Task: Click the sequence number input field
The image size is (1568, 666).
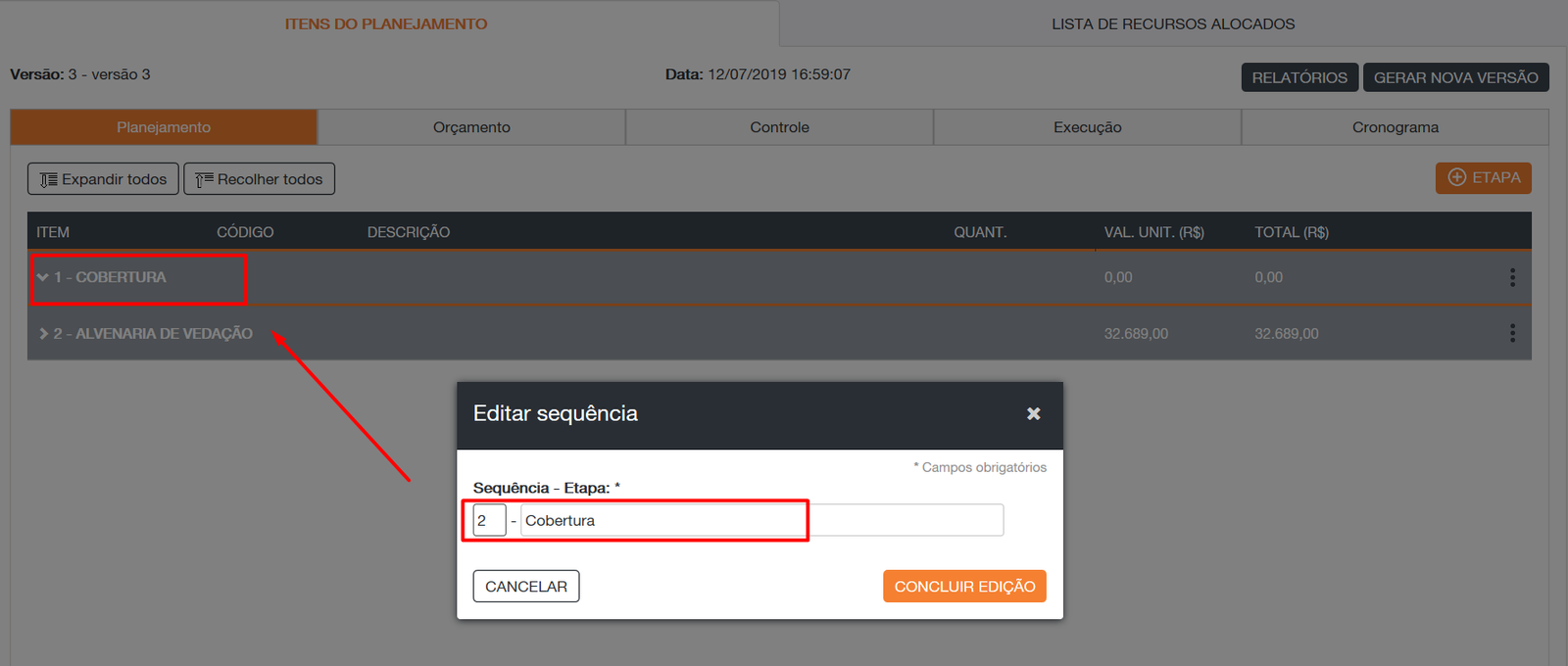Action: 489,520
